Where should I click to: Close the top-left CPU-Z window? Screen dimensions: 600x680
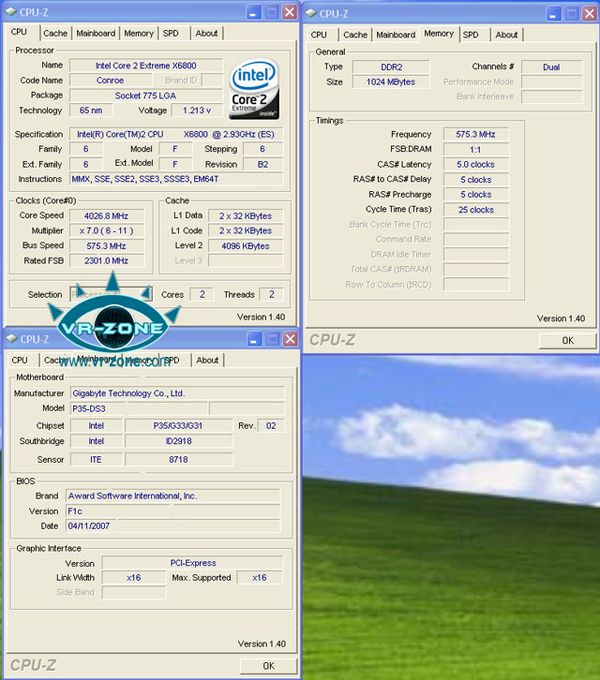point(290,12)
